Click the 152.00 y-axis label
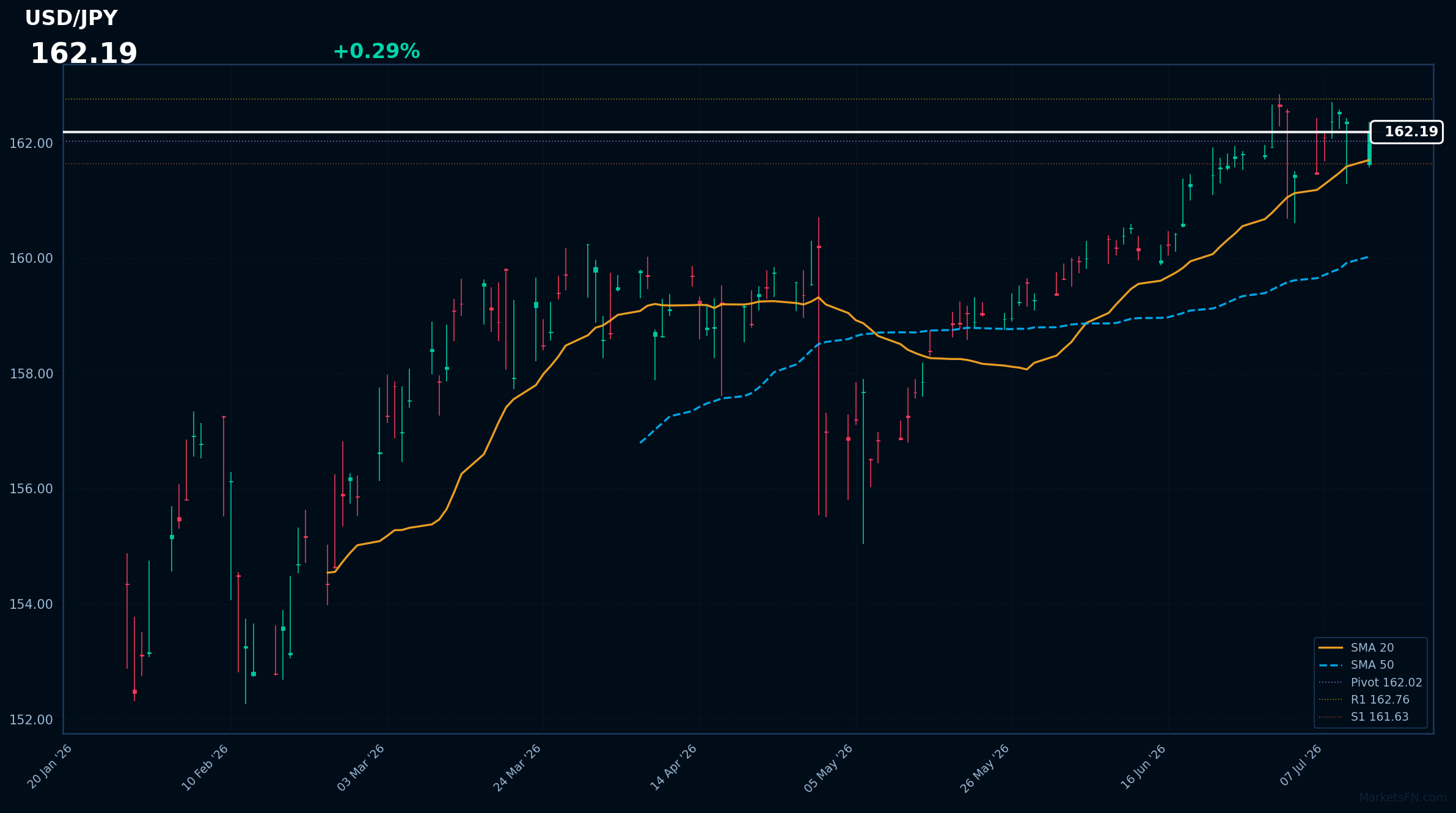 tap(31, 720)
